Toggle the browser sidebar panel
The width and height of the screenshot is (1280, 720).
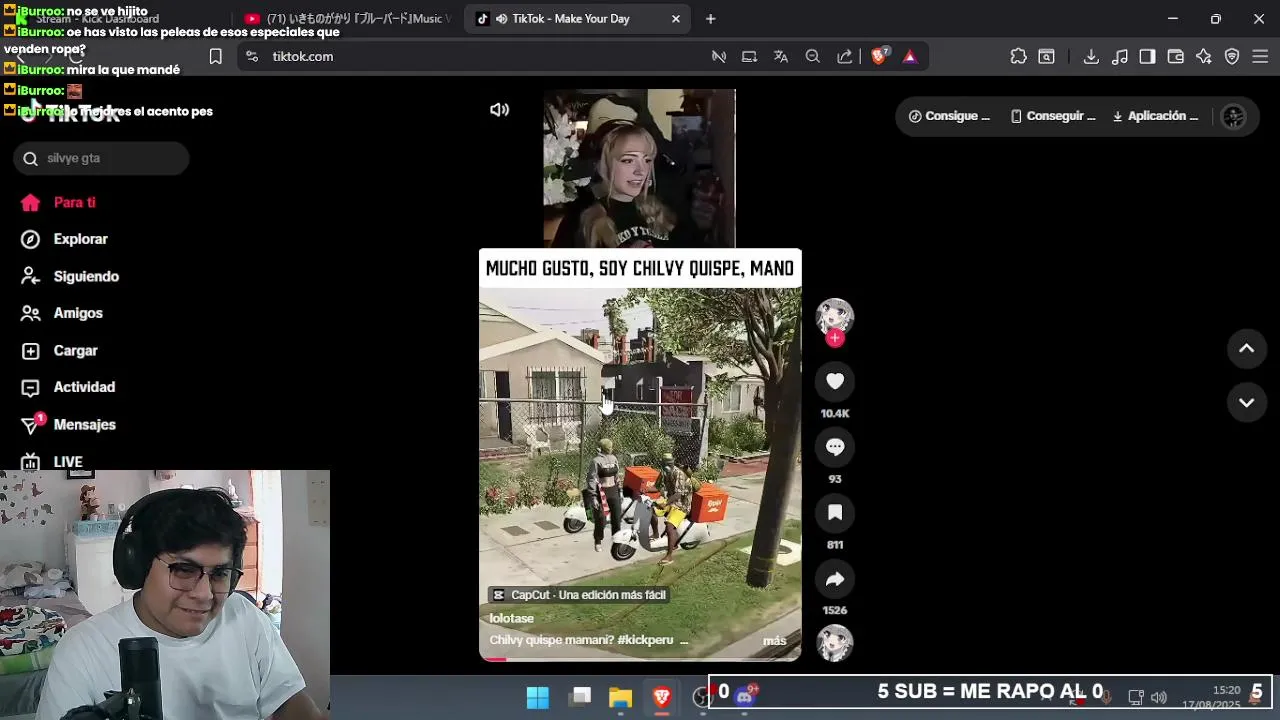coord(1147,57)
